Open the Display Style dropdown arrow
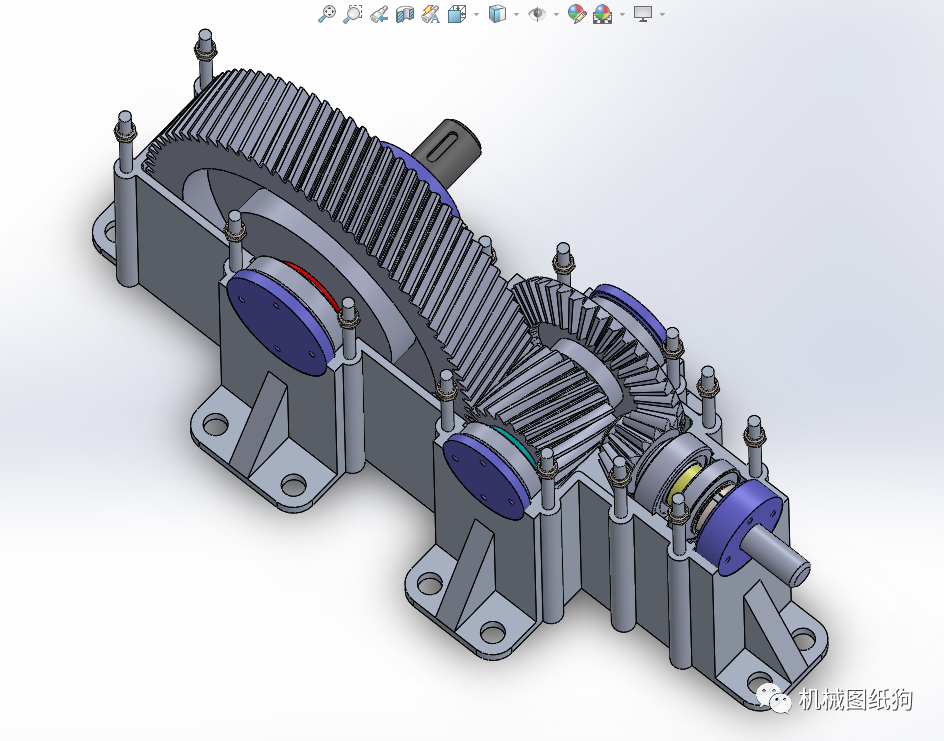 tap(517, 14)
